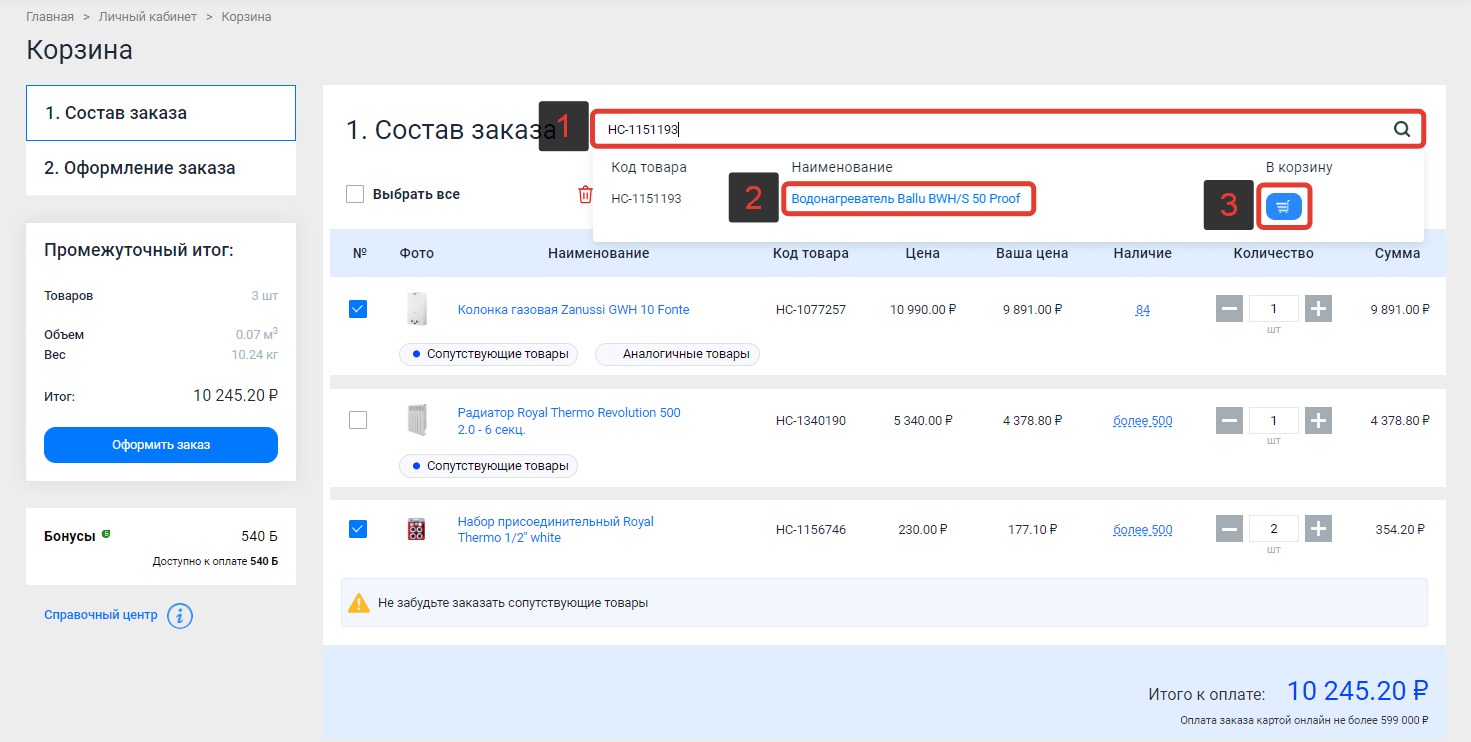
Task: Click bonuses value 540 Б
Action: pyautogui.click(x=259, y=536)
